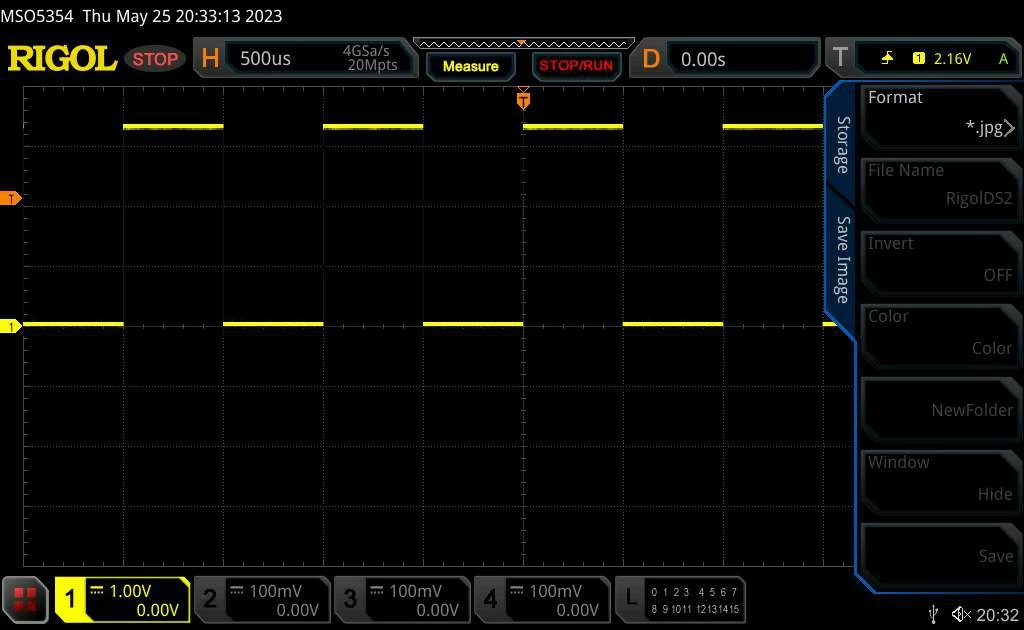The height and width of the screenshot is (630, 1024).
Task: Open the red four-square function navigation icon
Action: (25, 600)
